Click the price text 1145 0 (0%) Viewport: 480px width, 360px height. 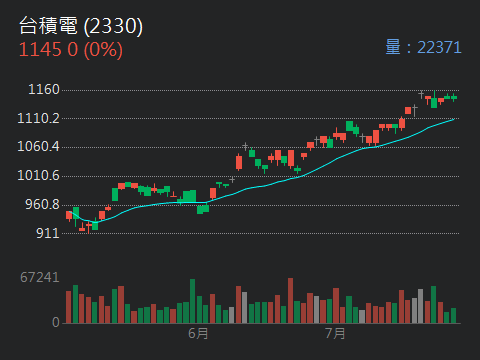coord(71,50)
